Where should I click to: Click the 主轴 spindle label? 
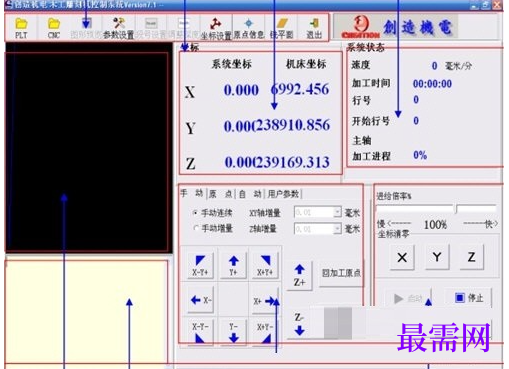pos(362,140)
